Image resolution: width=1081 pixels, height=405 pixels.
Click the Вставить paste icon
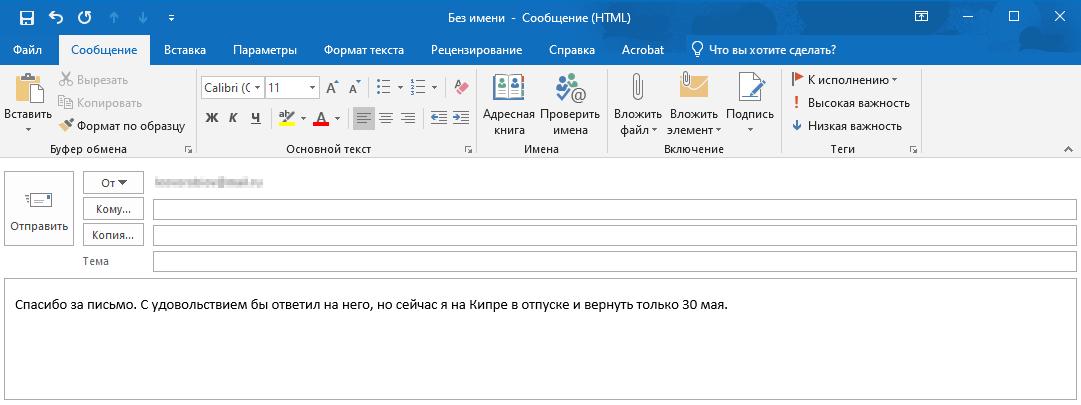point(28,89)
